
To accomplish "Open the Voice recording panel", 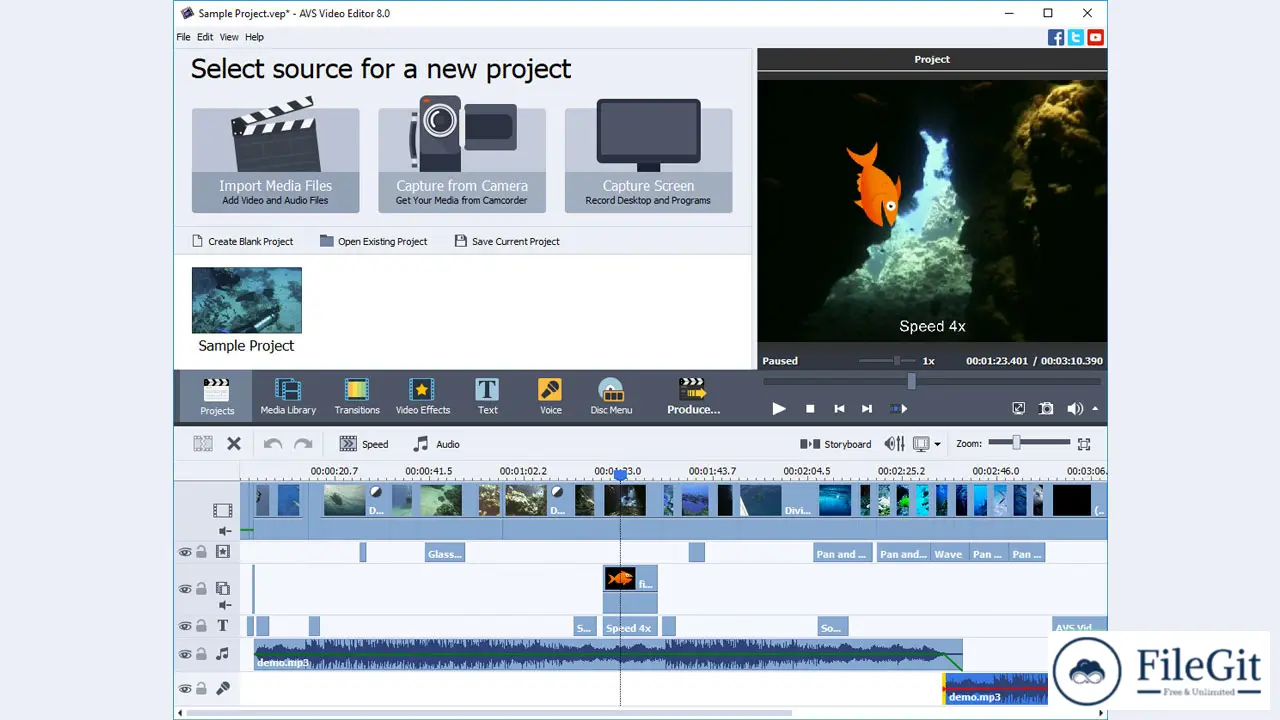I will [x=550, y=395].
